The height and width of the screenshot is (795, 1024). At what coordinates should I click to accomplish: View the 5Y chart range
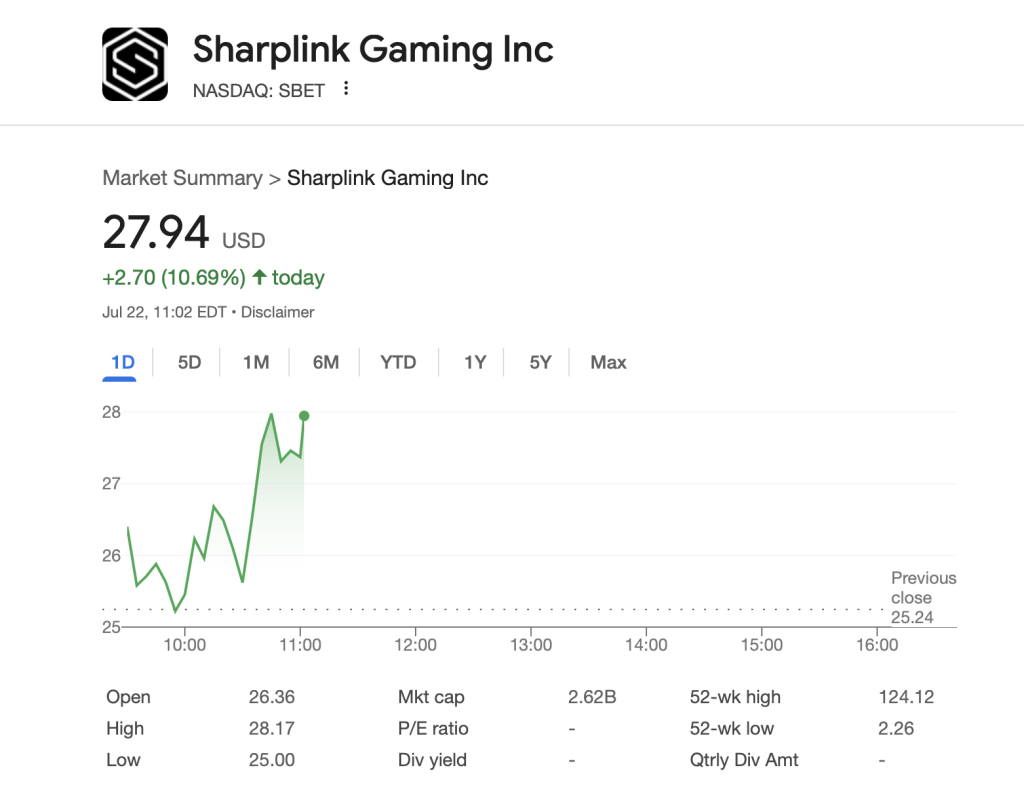(540, 362)
